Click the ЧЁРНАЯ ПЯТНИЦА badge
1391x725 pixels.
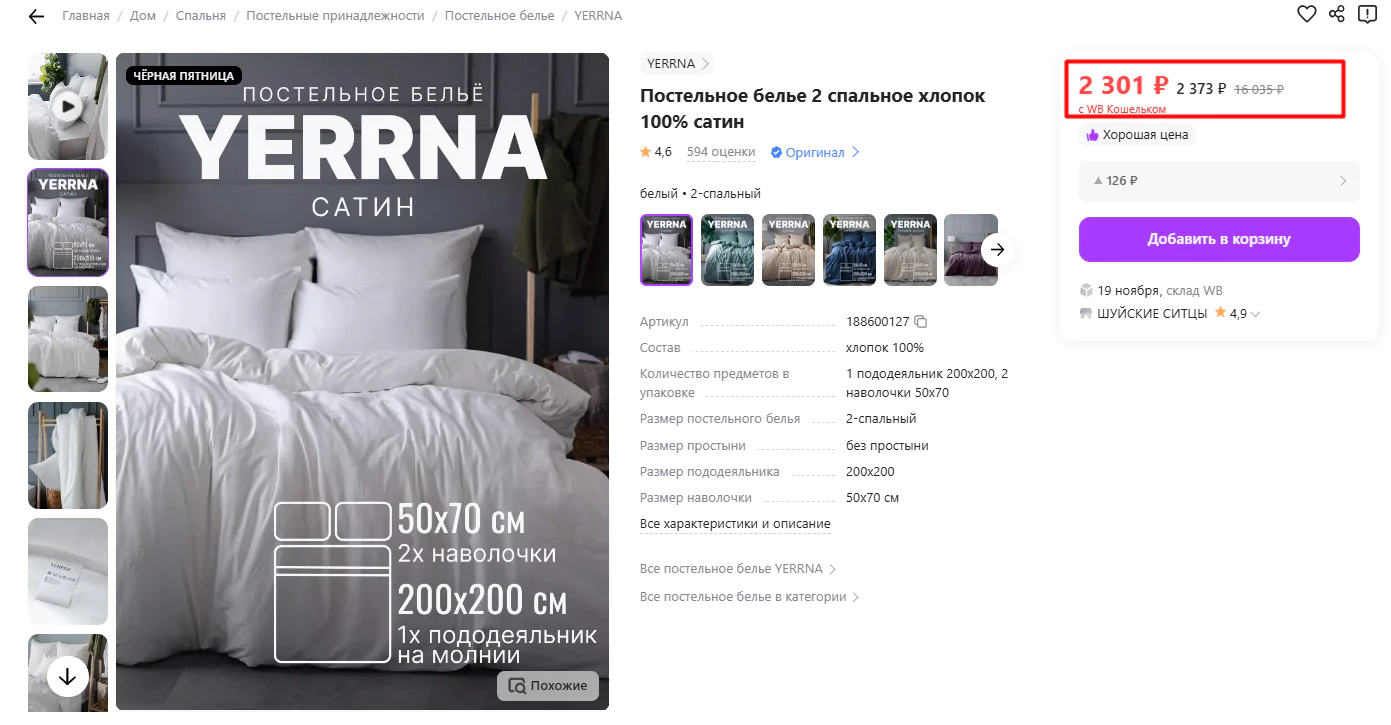[184, 76]
